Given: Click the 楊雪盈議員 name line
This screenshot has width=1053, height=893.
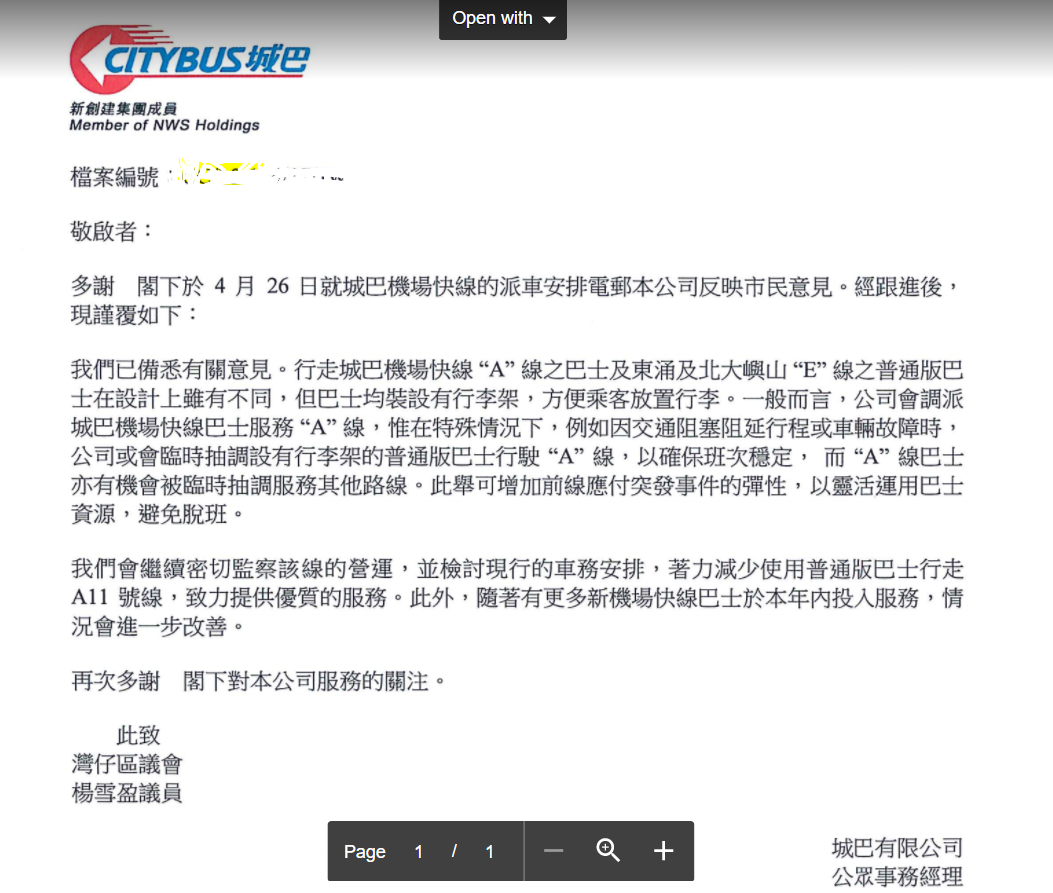Looking at the screenshot, I should (x=127, y=794).
